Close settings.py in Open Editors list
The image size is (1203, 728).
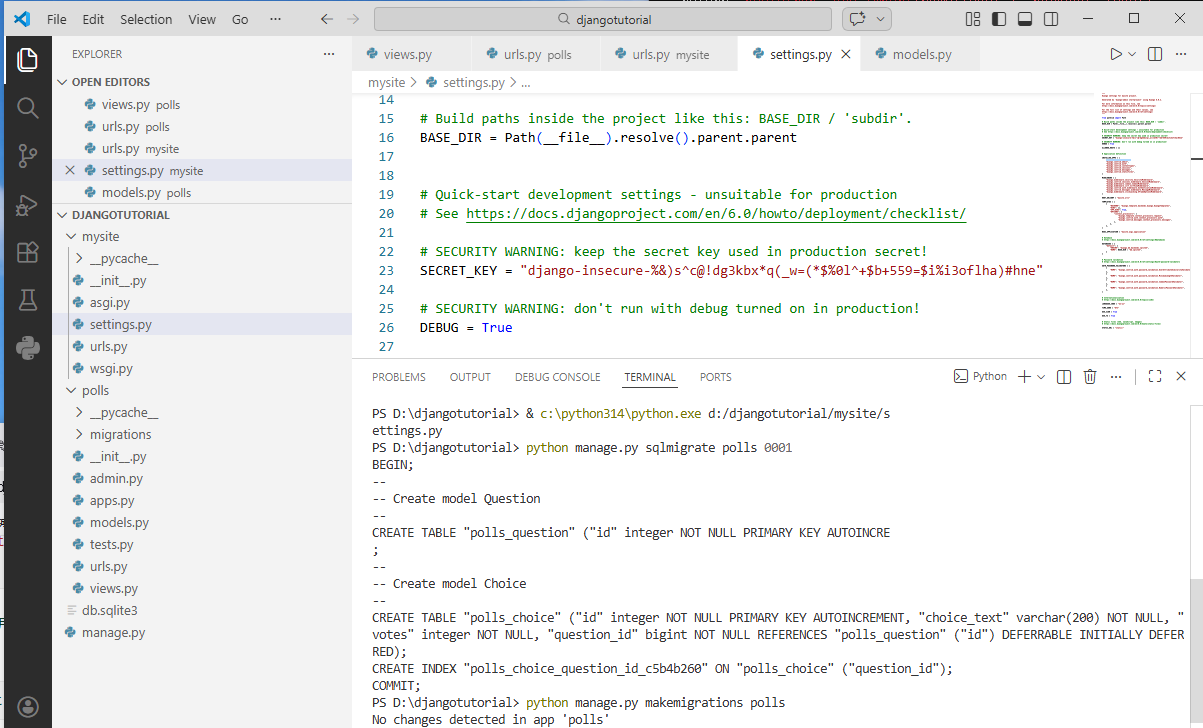pos(70,170)
